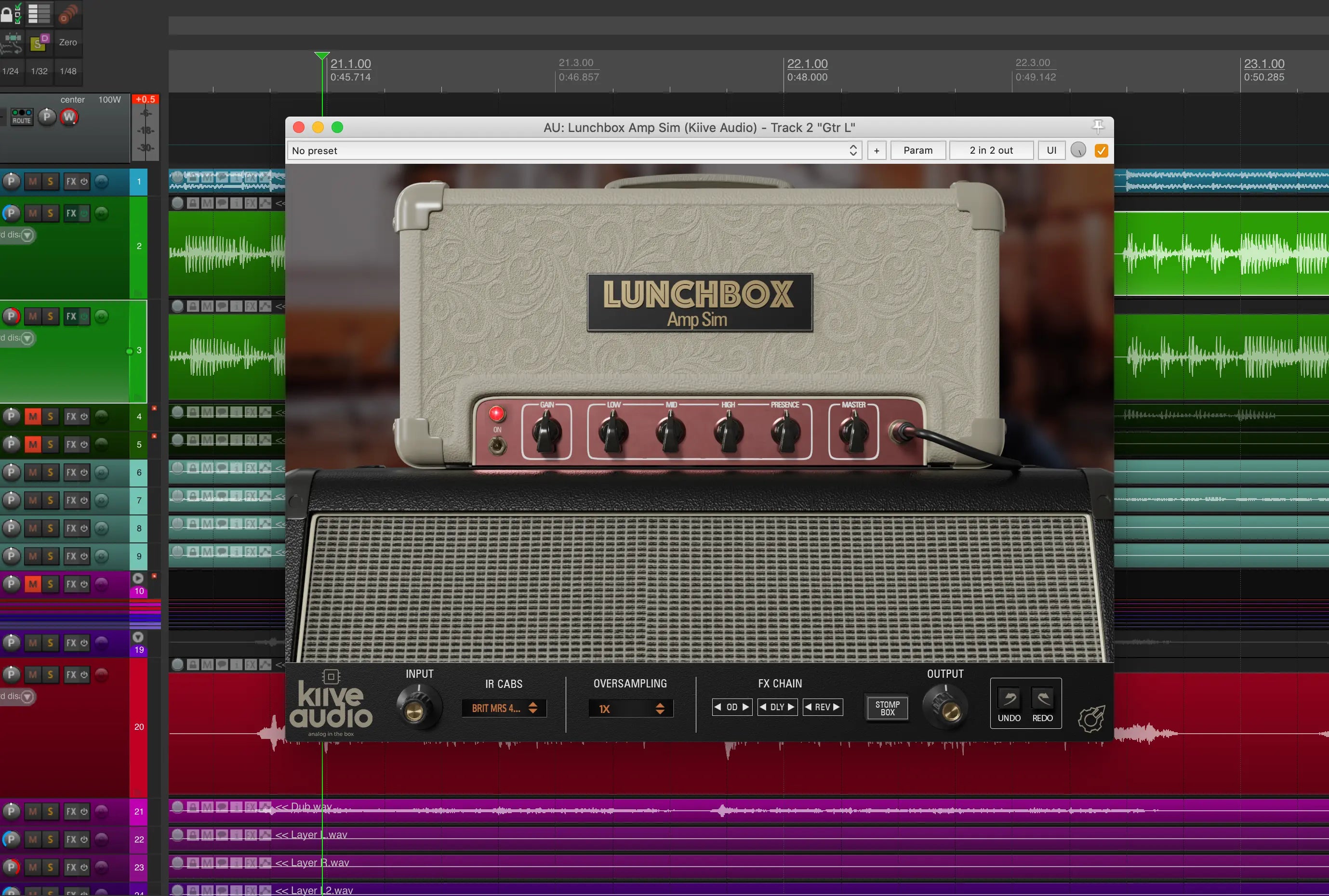Click the INPUT knob
The height and width of the screenshot is (896, 1329).
[x=419, y=707]
